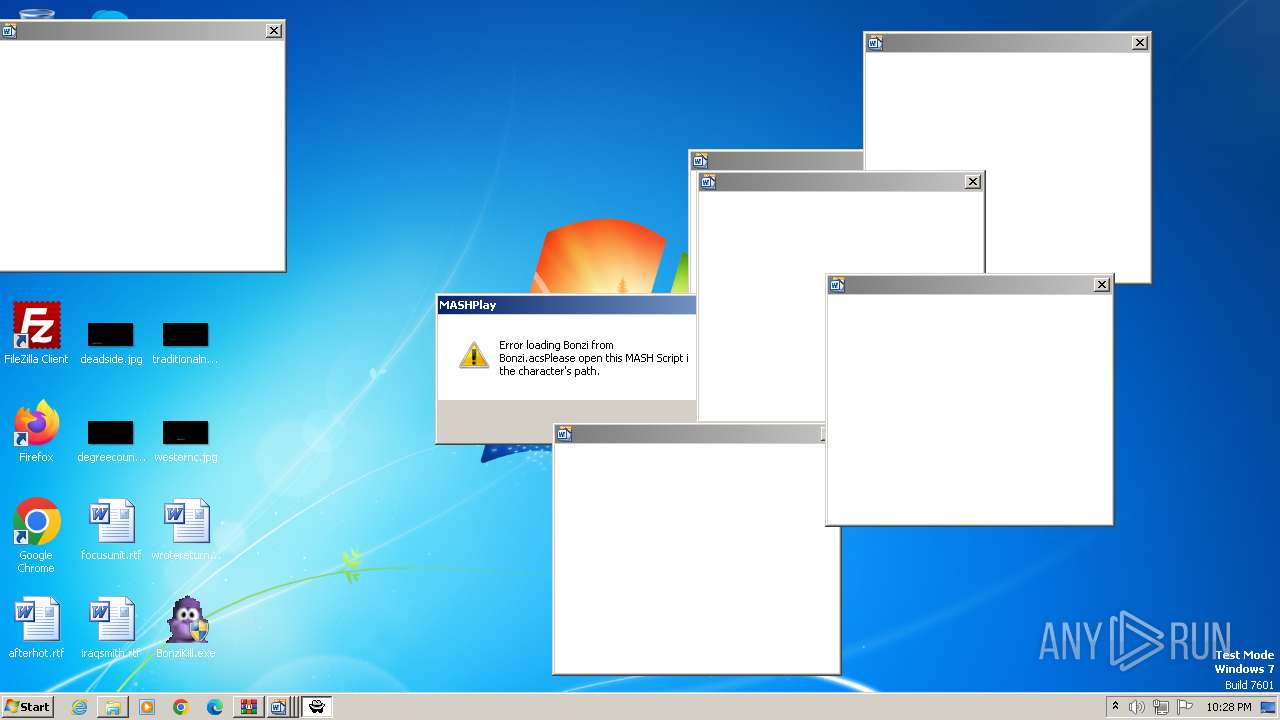Image resolution: width=1280 pixels, height=720 pixels.
Task: Select the focusunit.rtf document icon
Action: coord(111,529)
